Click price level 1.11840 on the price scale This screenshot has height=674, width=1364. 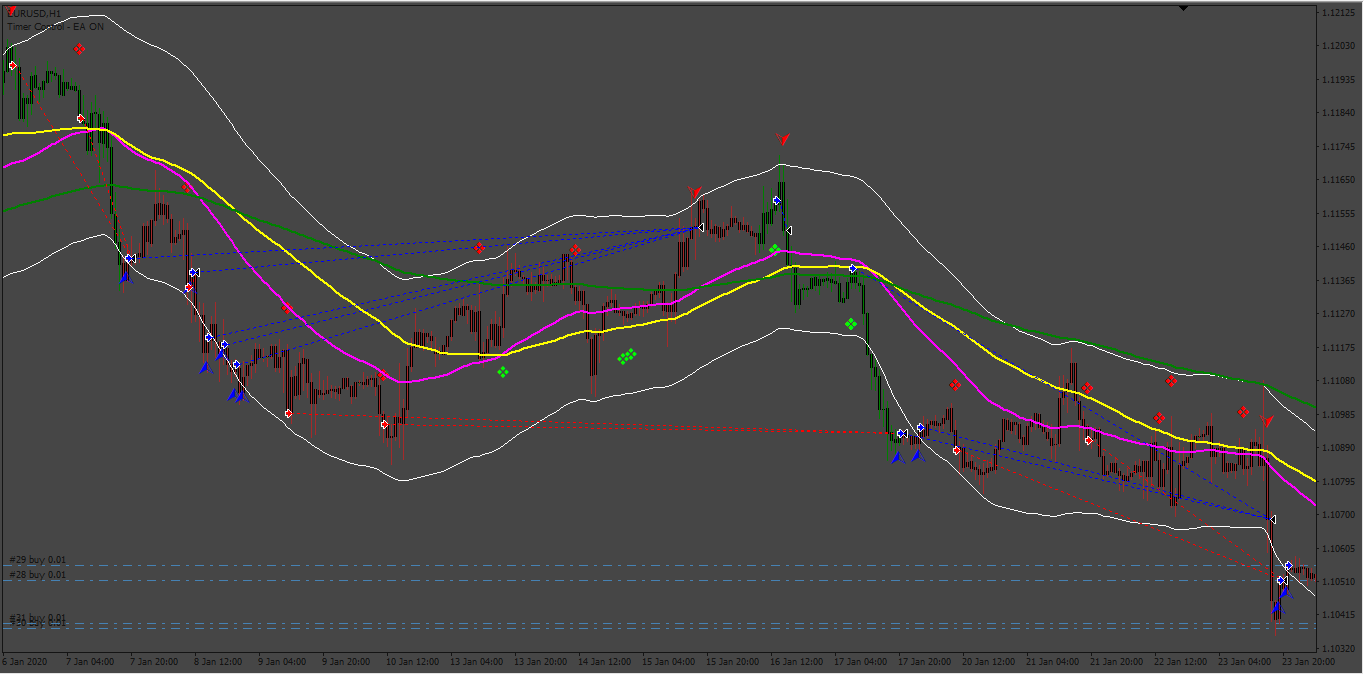tap(1337, 113)
